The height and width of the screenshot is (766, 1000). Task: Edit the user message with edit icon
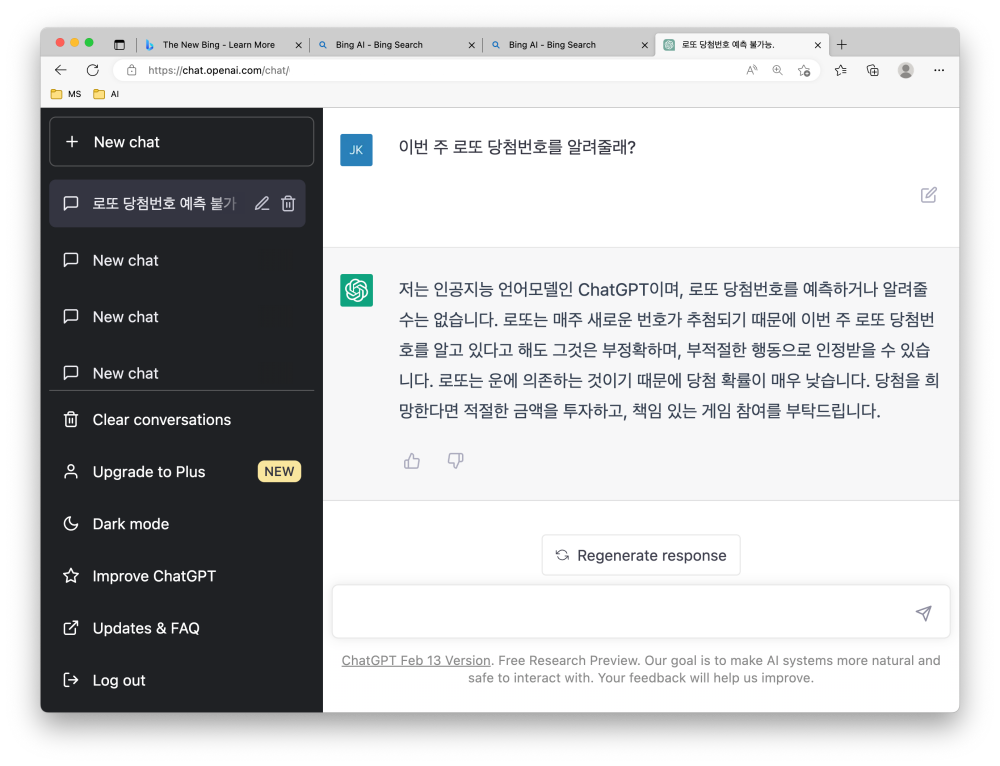pyautogui.click(x=929, y=195)
